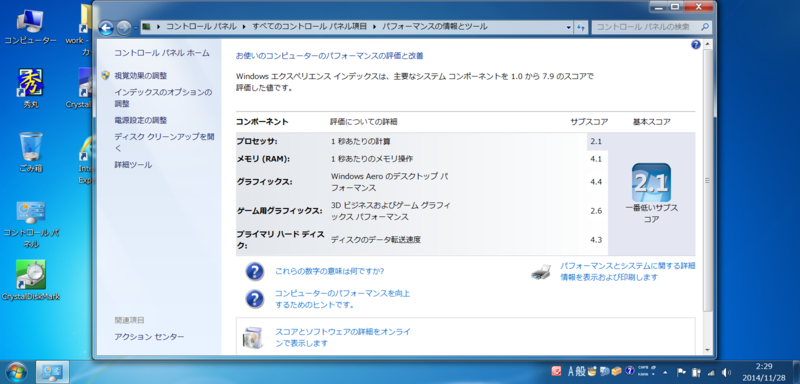
Task: Click the refresh button beside address bar
Action: (x=581, y=28)
